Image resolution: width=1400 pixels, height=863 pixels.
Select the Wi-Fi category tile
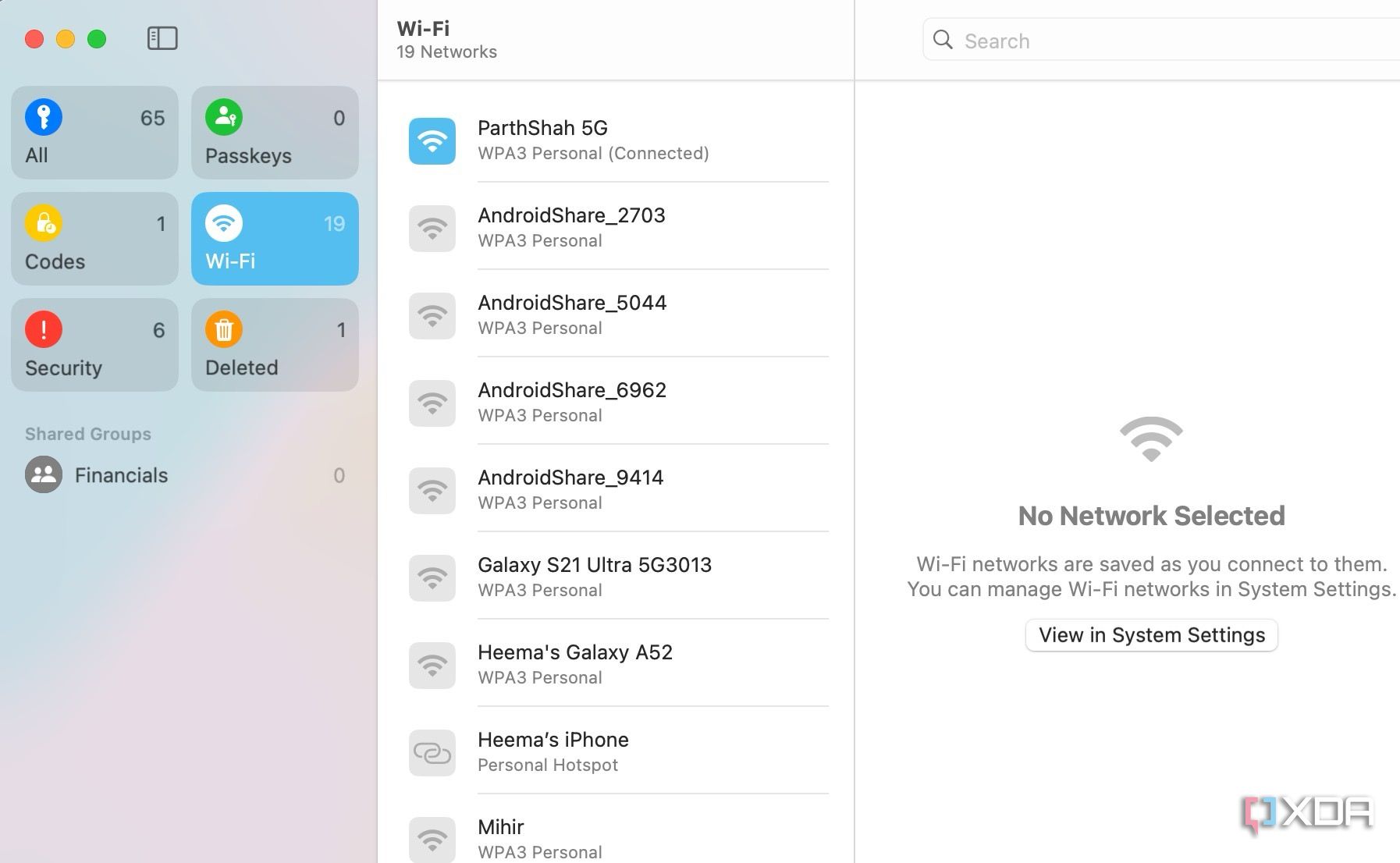pyautogui.click(x=275, y=239)
